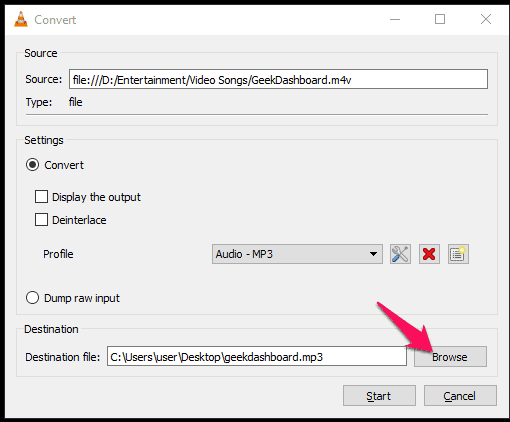
Task: Enable Display the output checkbox
Action: coord(41,197)
